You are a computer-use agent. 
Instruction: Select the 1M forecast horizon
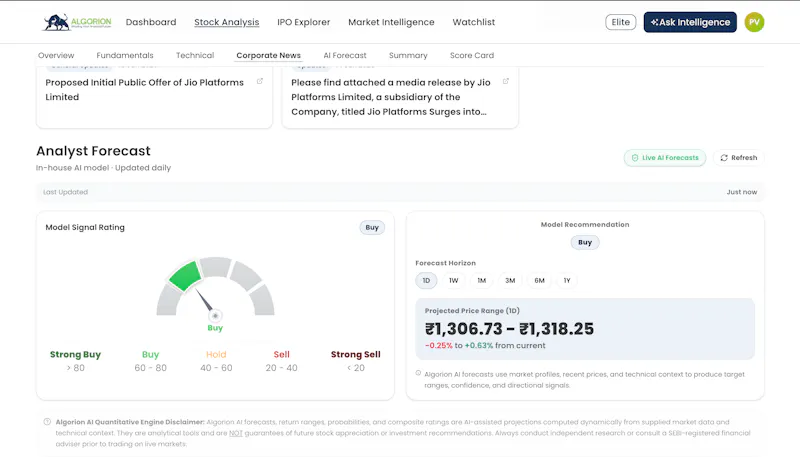[x=482, y=280]
